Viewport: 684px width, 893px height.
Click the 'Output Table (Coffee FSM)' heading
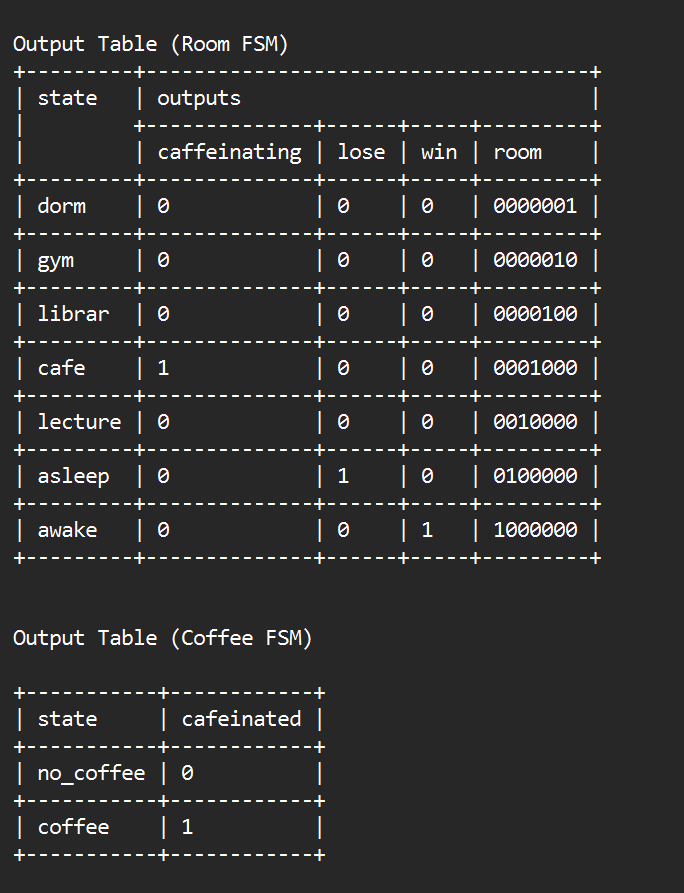coord(162,638)
